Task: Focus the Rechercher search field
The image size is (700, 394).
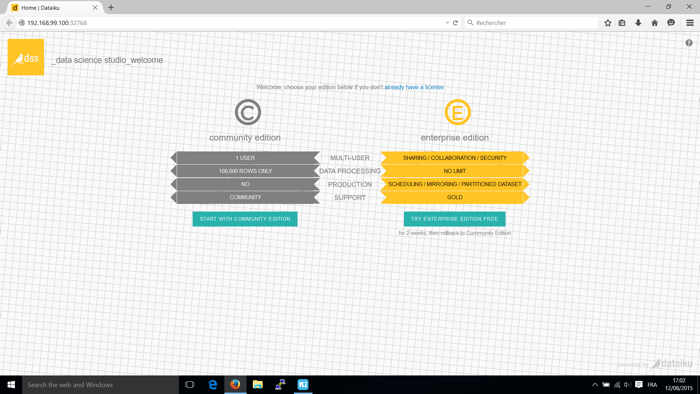Action: coord(531,23)
